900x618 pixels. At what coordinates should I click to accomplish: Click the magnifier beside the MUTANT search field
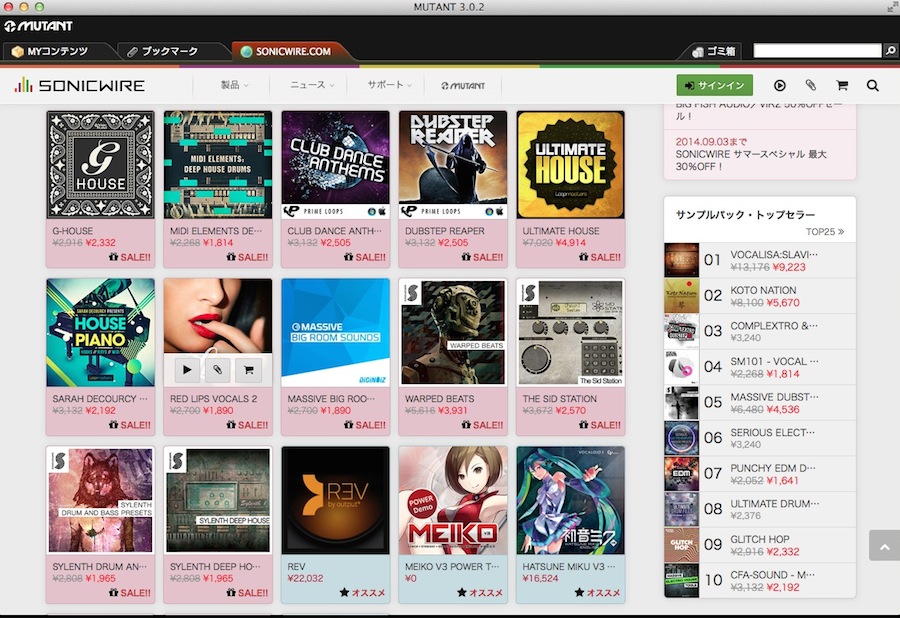890,50
